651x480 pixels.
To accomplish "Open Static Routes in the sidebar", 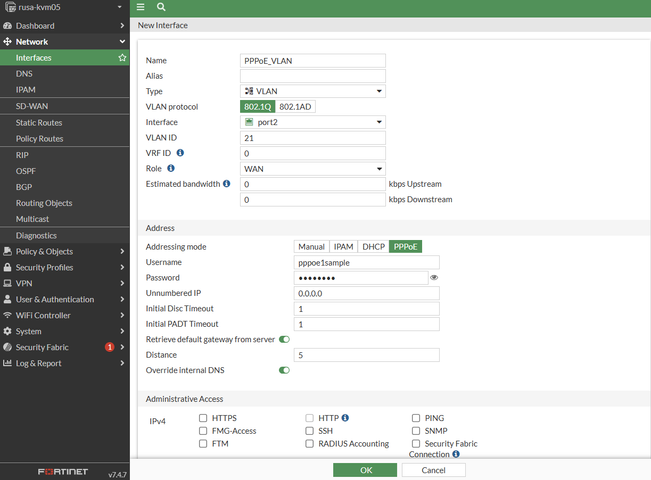I will [x=39, y=123].
